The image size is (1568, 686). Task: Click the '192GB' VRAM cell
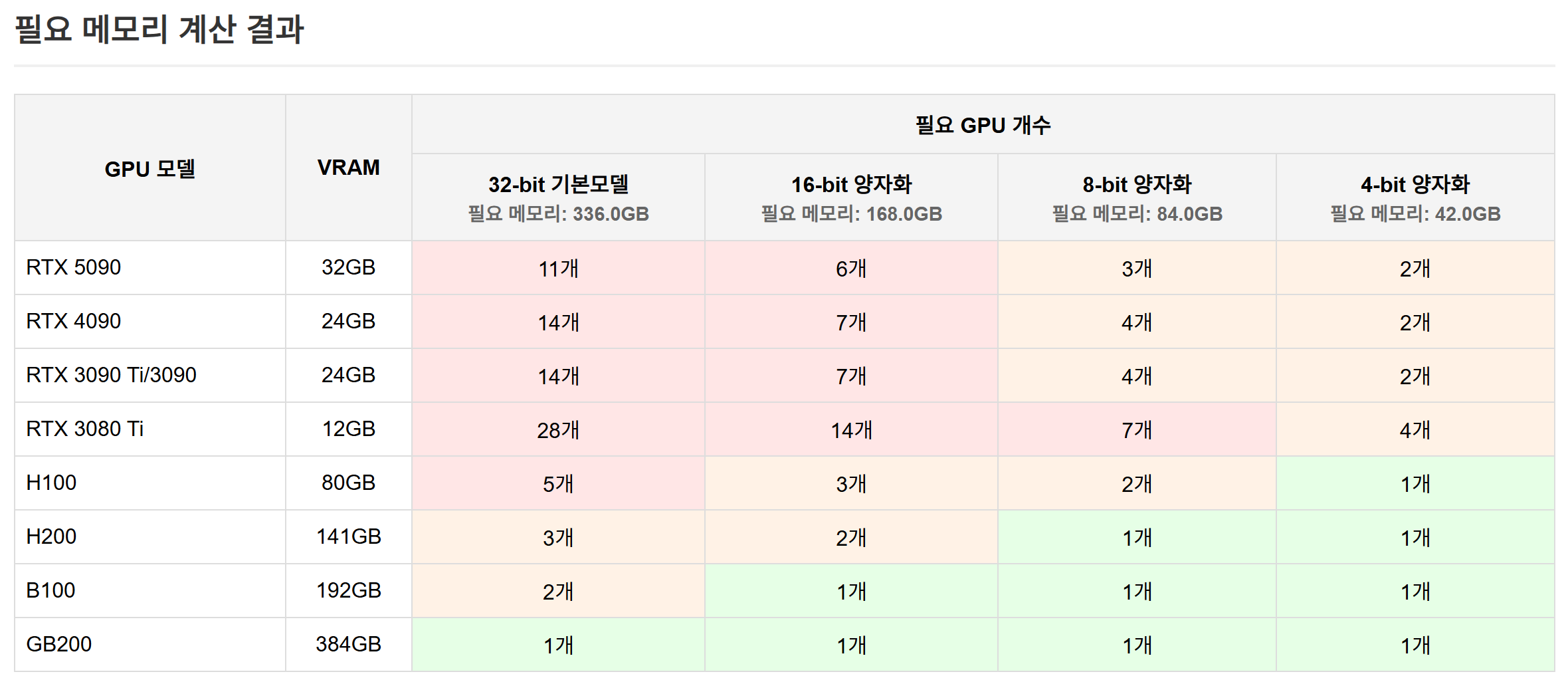[349, 591]
